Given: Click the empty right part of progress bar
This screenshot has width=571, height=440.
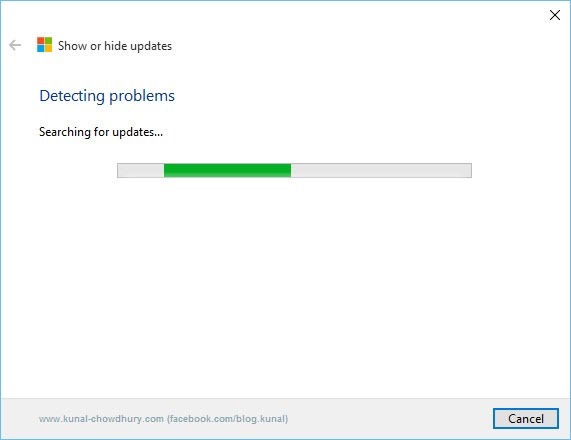Looking at the screenshot, I should pyautogui.click(x=381, y=170).
